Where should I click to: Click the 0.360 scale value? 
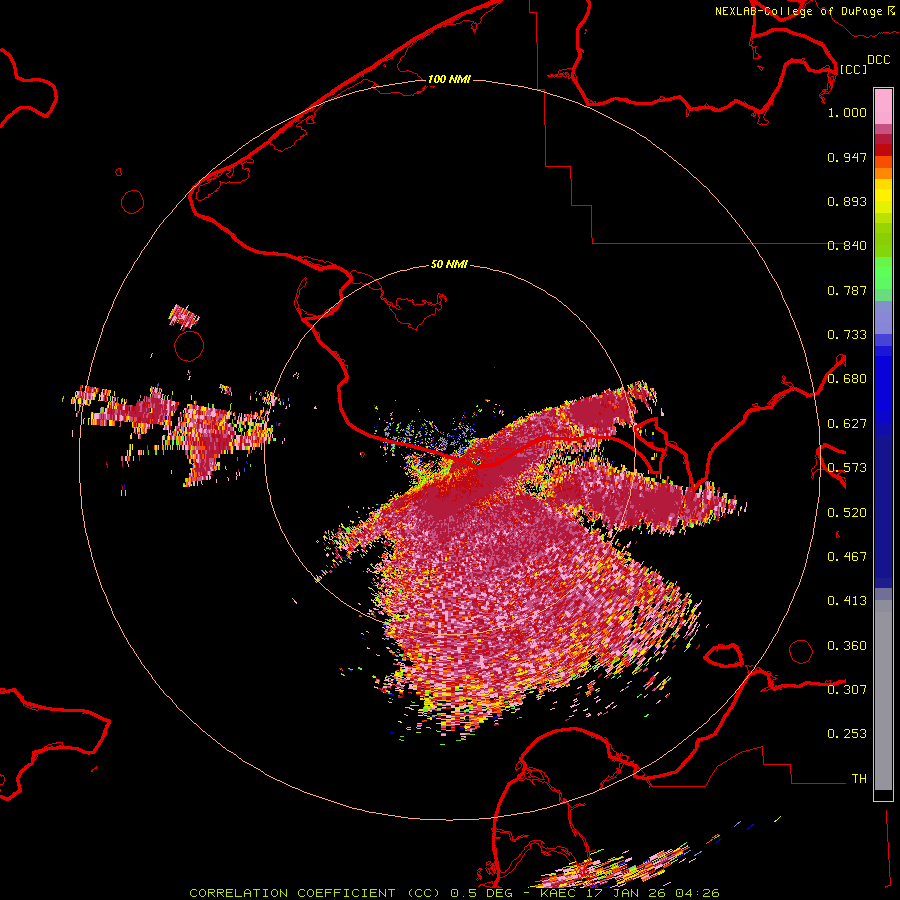tap(847, 646)
